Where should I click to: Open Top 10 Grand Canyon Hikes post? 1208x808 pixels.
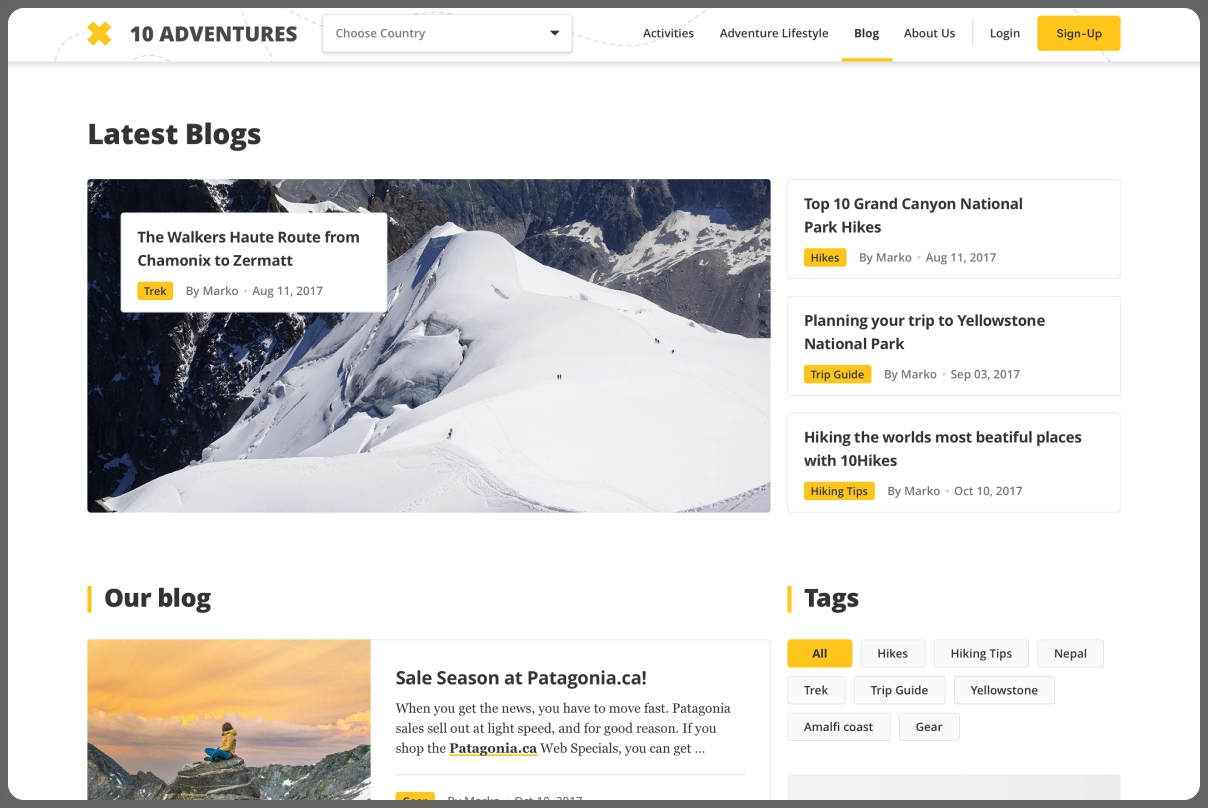click(913, 215)
